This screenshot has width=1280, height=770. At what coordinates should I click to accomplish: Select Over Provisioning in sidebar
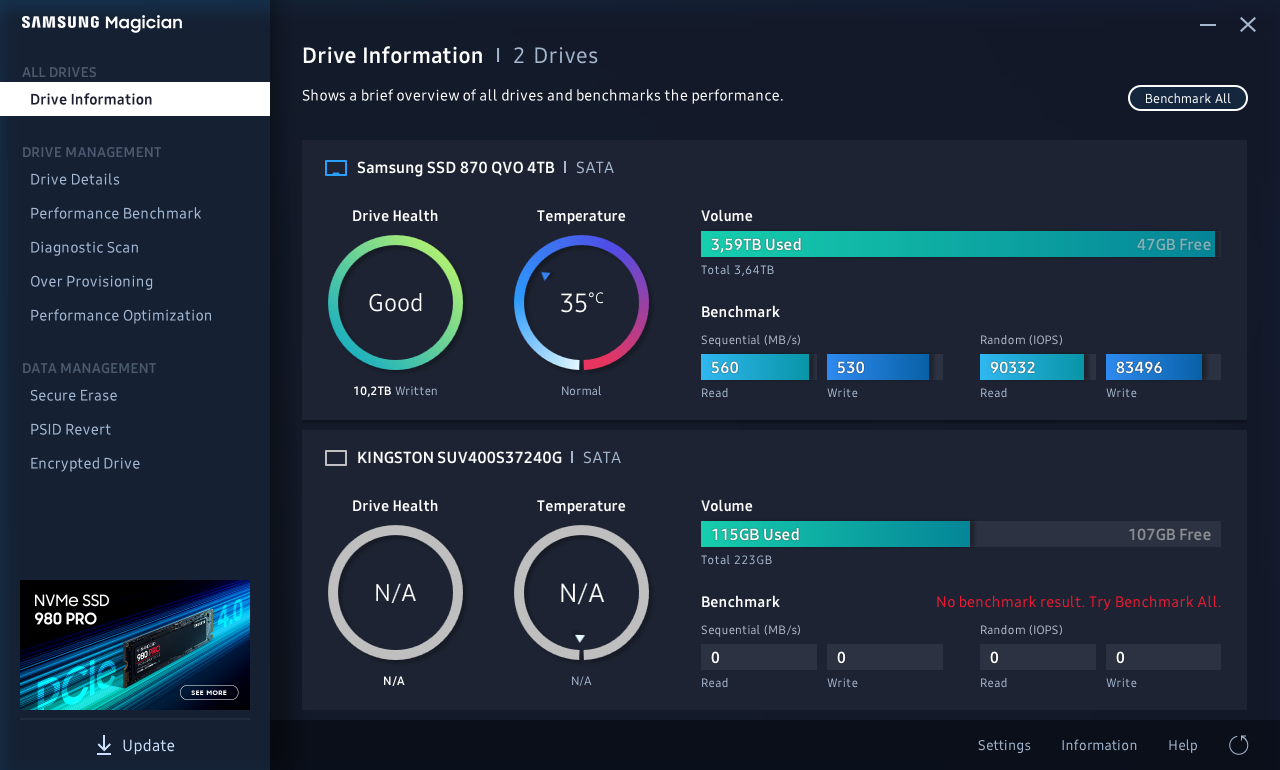click(x=92, y=282)
